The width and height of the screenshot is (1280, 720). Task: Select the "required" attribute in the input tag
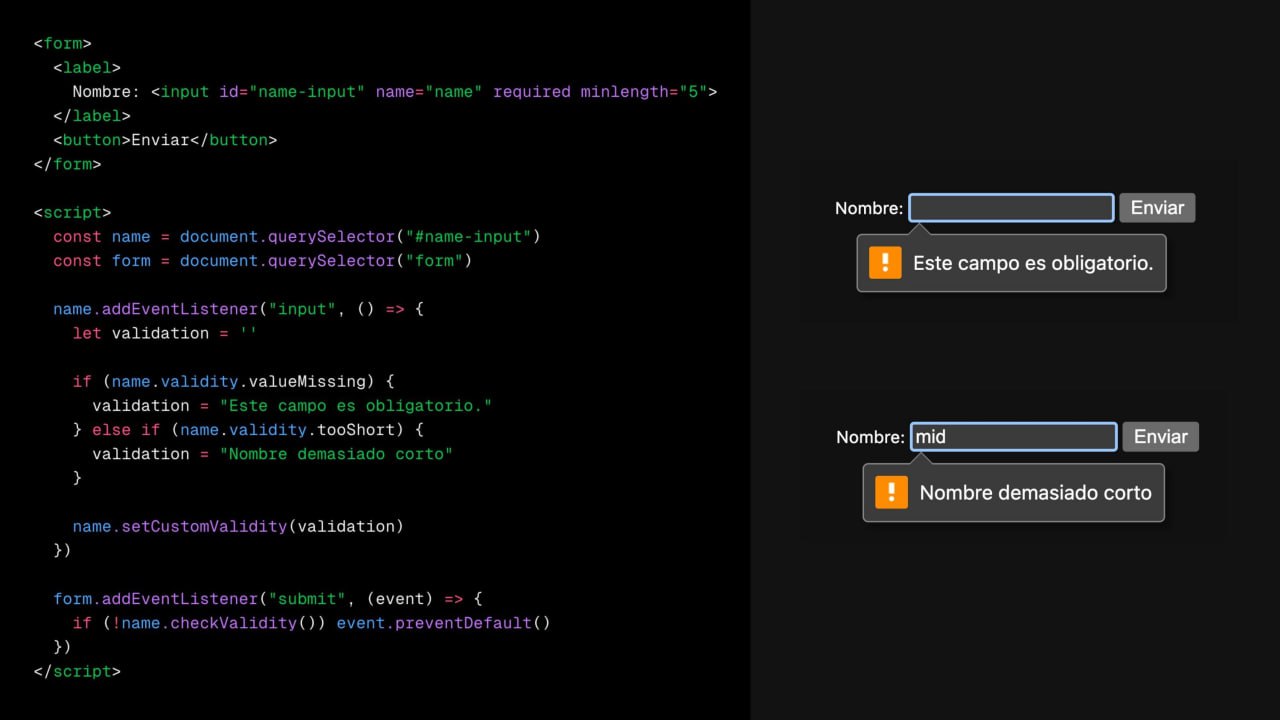tap(532, 92)
